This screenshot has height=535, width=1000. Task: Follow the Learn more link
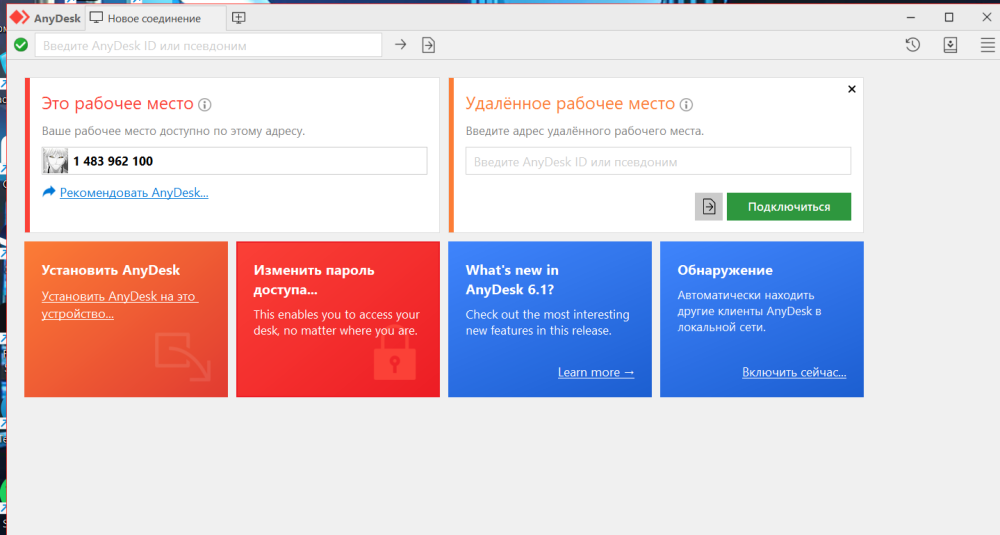pos(596,372)
